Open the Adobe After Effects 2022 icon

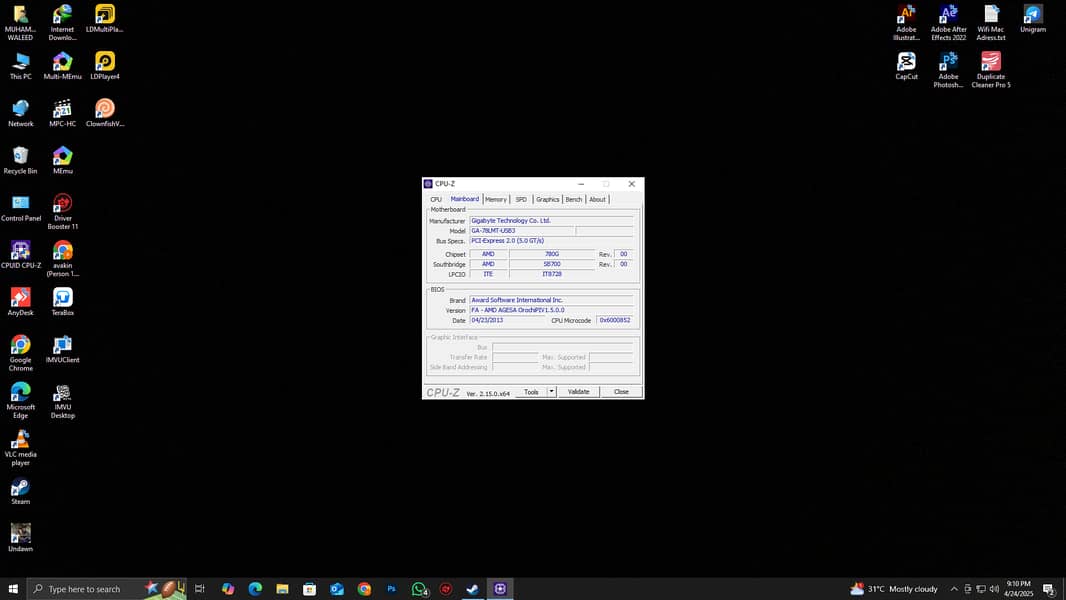coord(948,23)
